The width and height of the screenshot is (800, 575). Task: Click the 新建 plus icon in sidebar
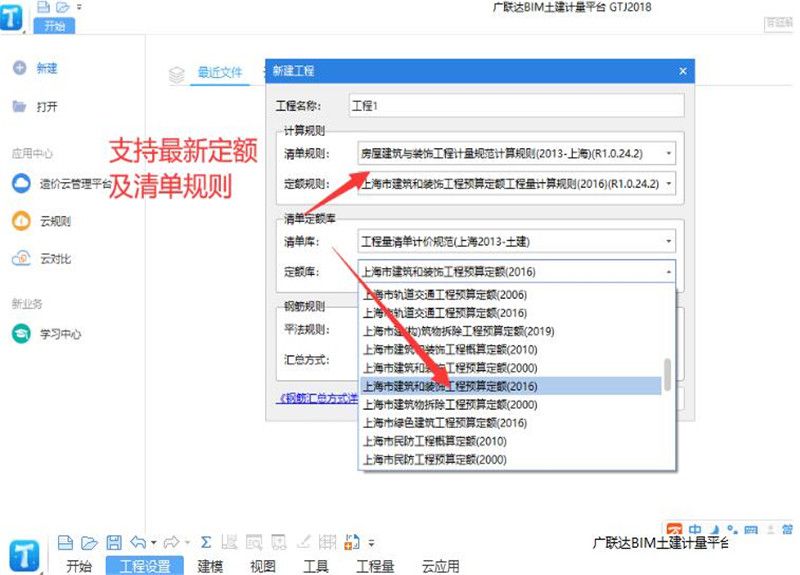pos(19,67)
